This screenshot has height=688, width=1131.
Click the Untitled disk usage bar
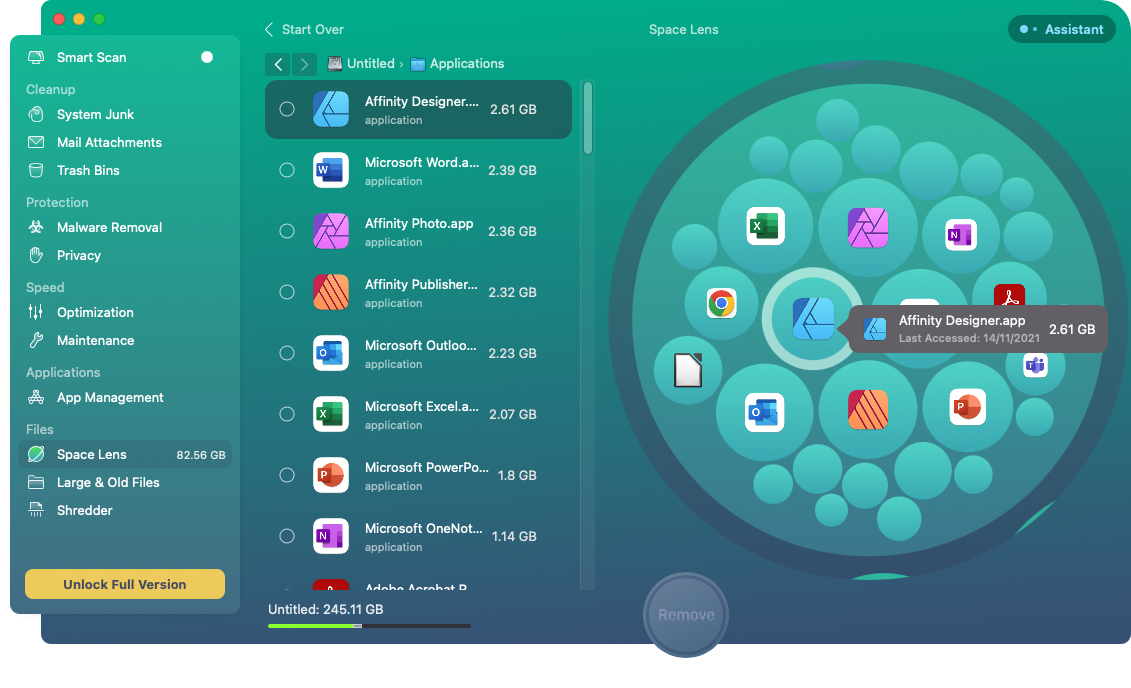[x=369, y=626]
